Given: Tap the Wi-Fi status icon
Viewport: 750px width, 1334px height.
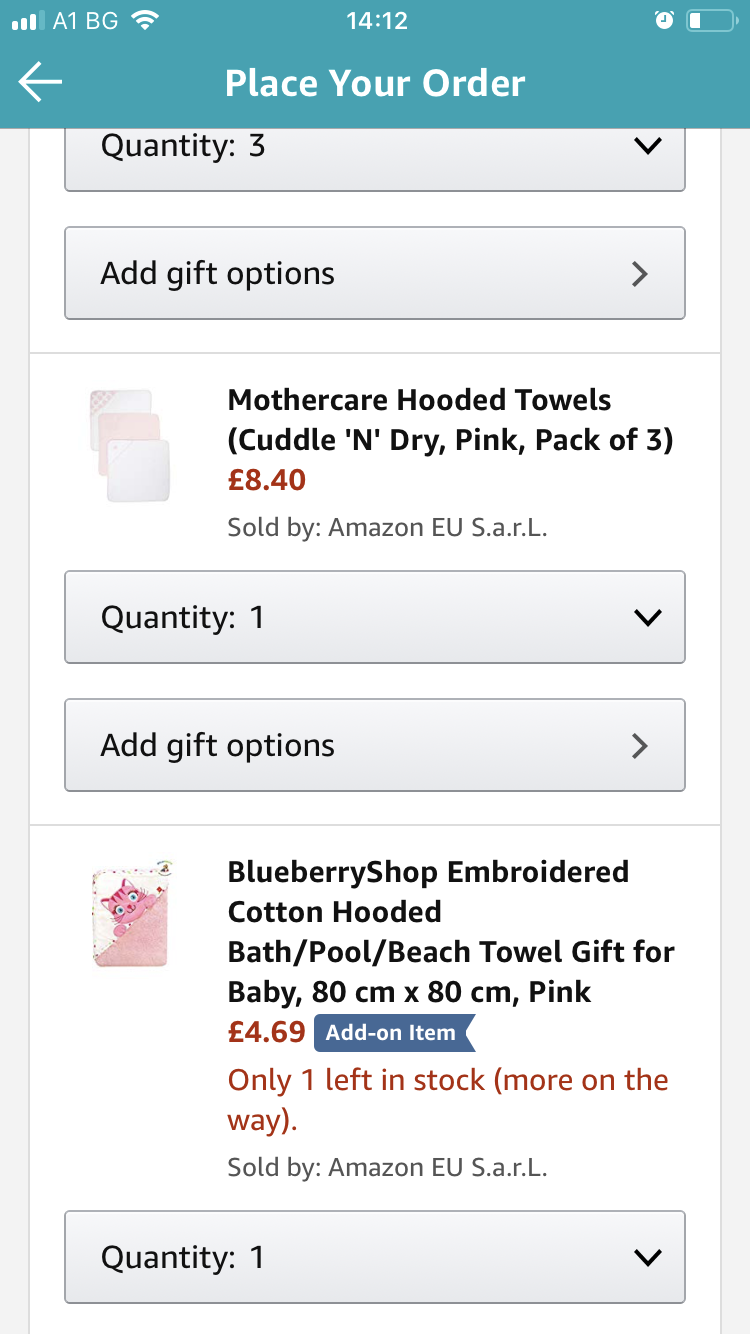Looking at the screenshot, I should coord(146,21).
